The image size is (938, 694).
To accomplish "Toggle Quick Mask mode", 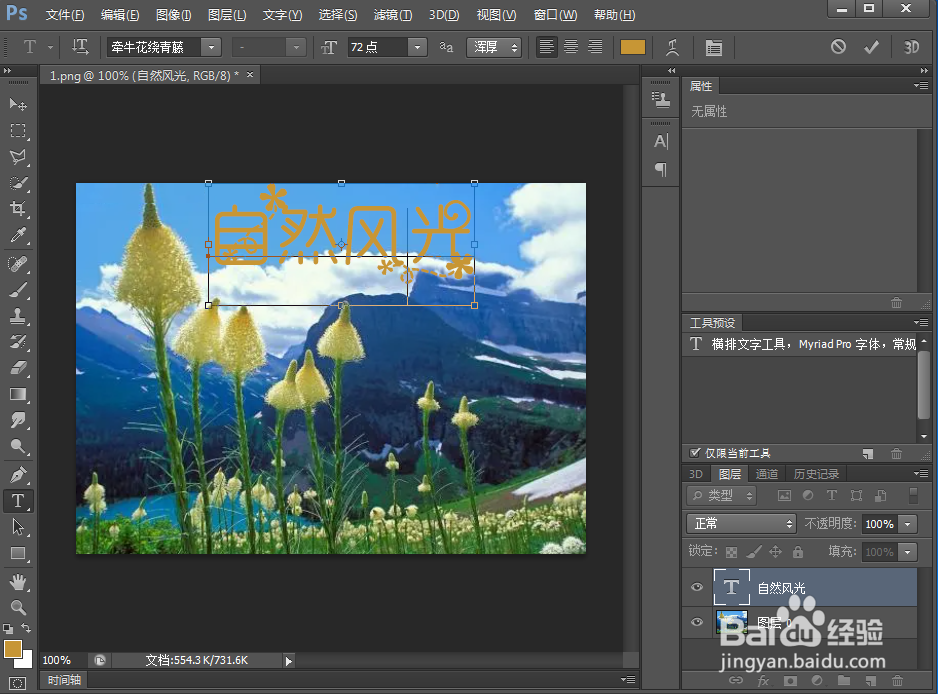I will point(18,683).
